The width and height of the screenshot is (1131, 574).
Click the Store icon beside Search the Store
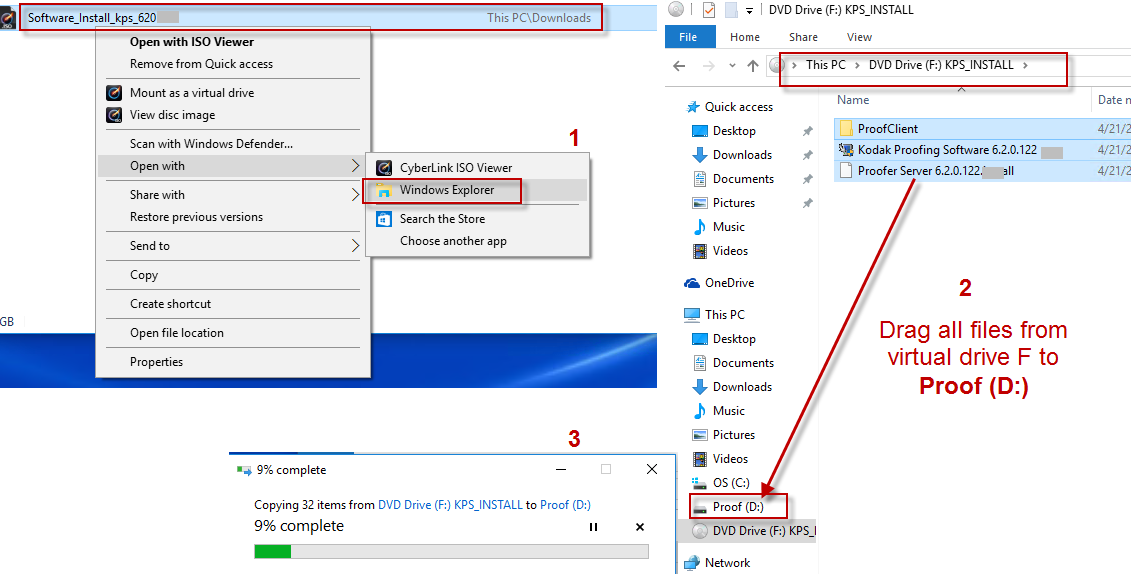(x=384, y=219)
